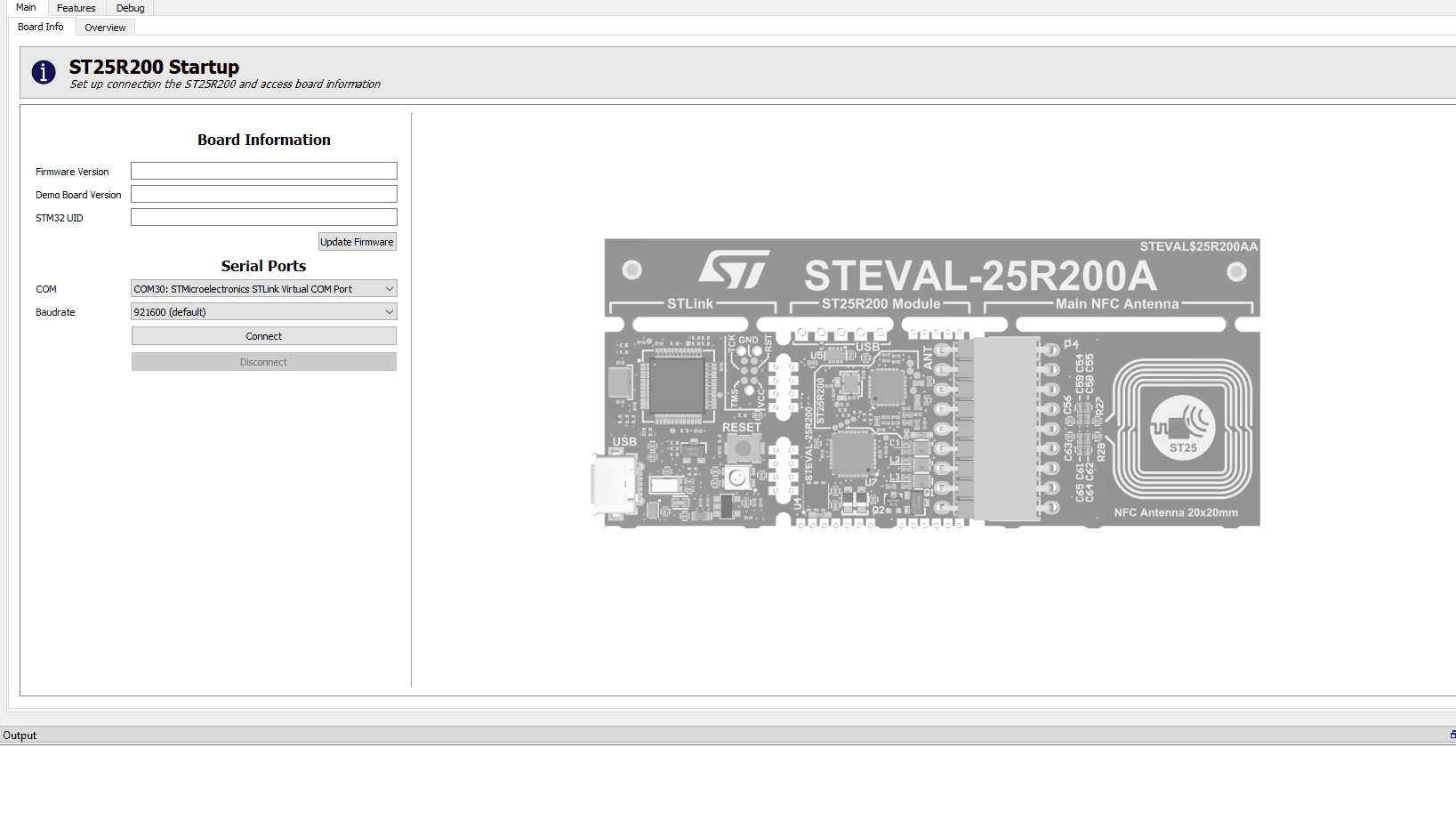1456x820 pixels.
Task: Click the COM label
Action: [x=46, y=289]
